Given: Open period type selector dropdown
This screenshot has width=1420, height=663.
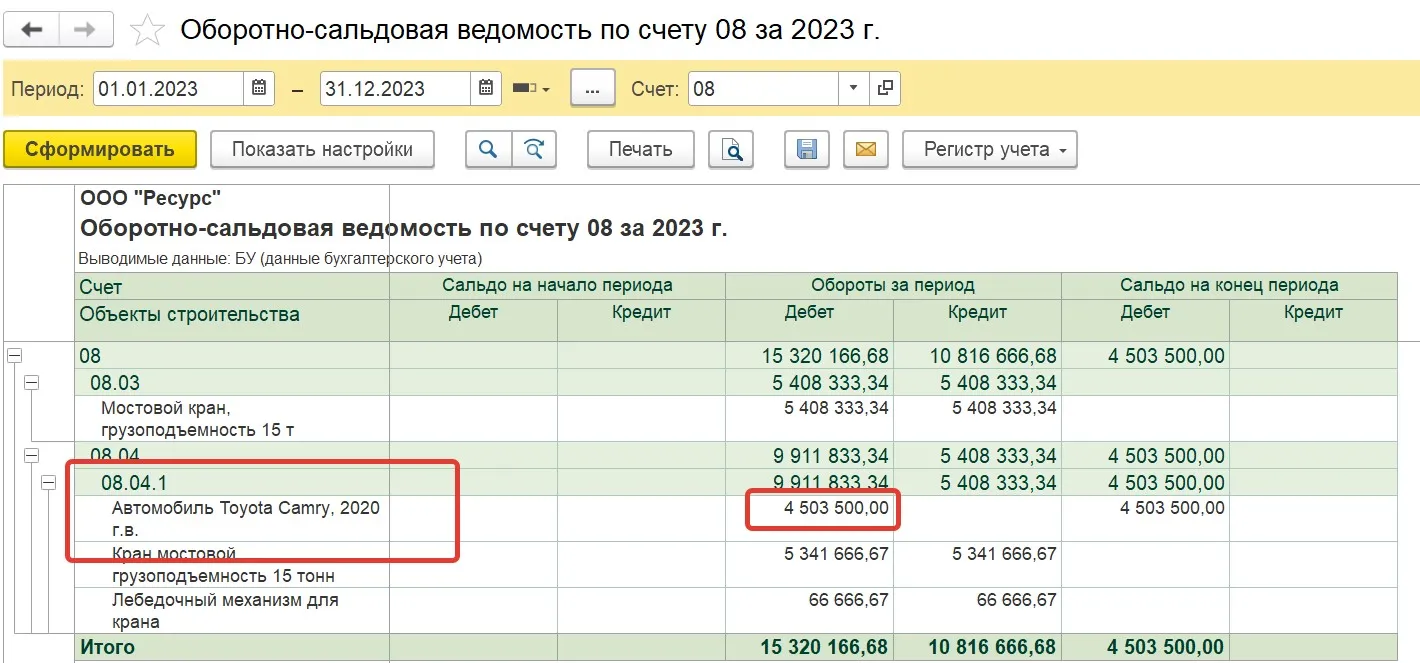Looking at the screenshot, I should pos(531,88).
